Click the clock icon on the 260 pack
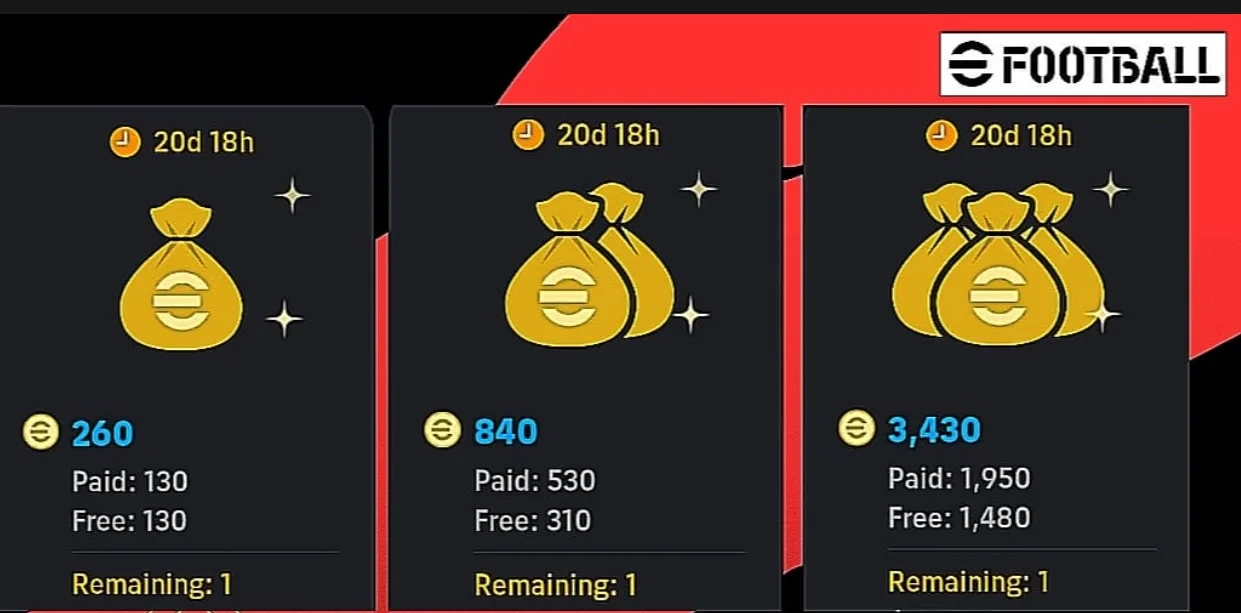Screen dimensions: 1241x613 (x=125, y=142)
